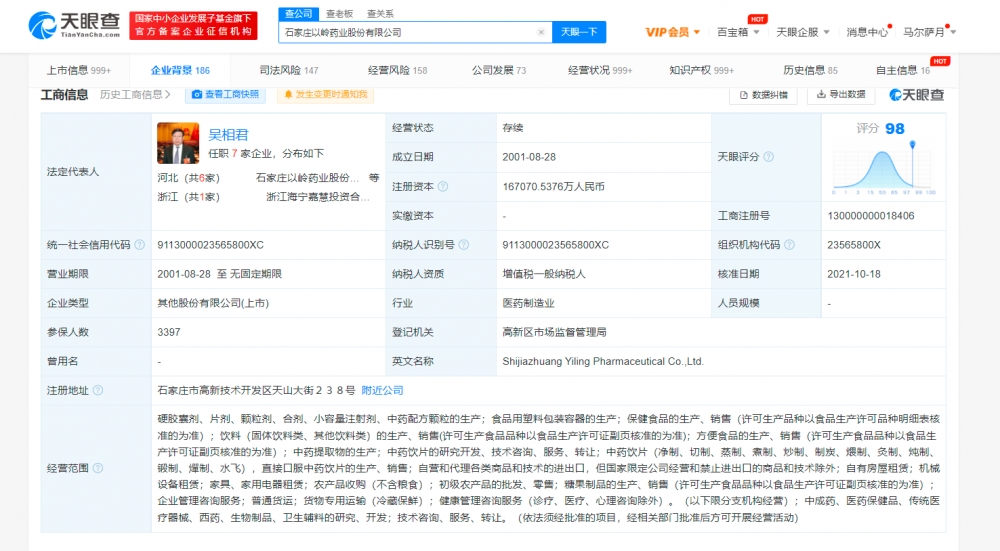Switch to 经营风险 tab
This screenshot has height=551, width=1000.
pyautogui.click(x=397, y=70)
